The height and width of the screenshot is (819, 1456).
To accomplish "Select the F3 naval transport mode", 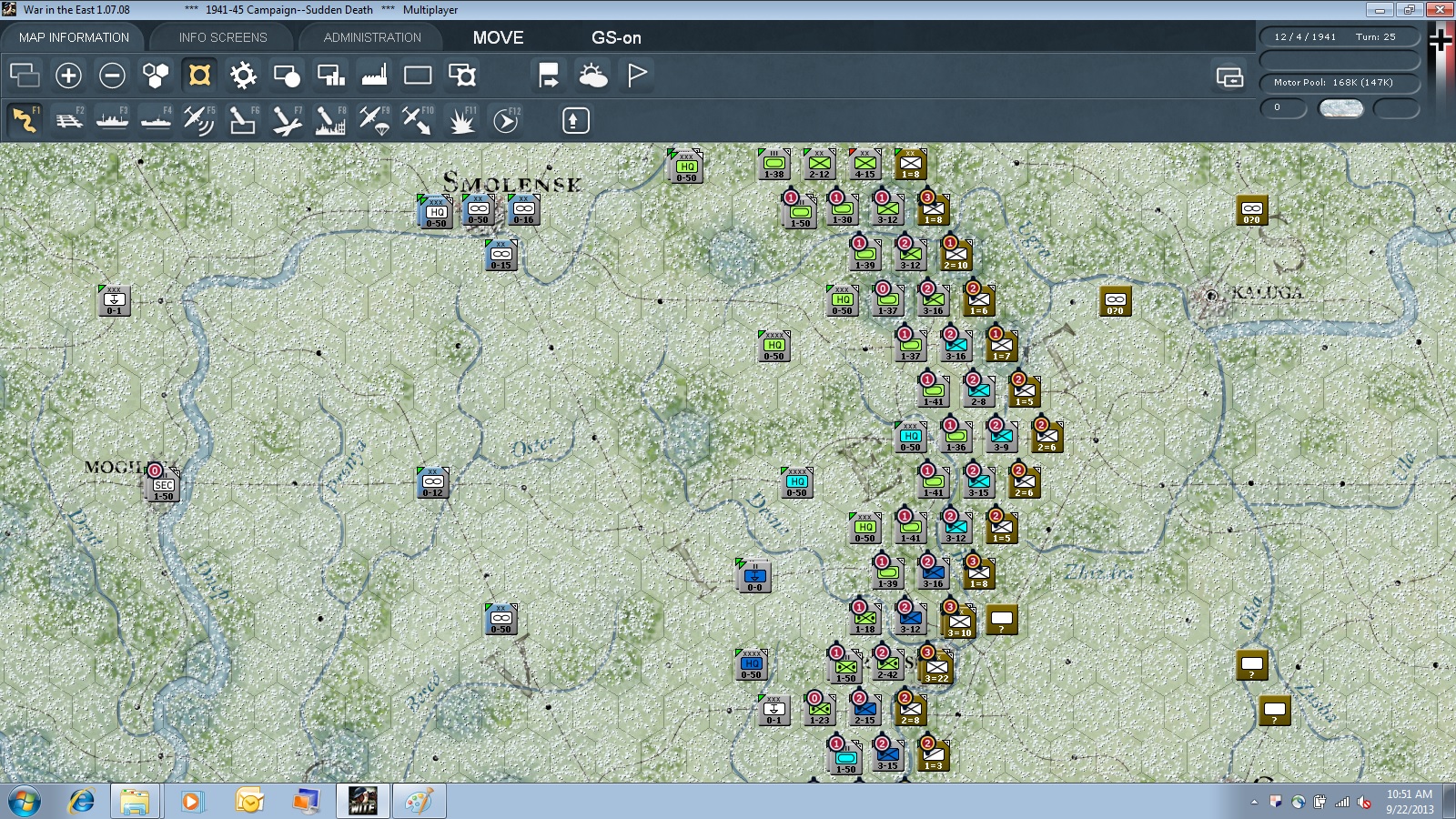I will [x=112, y=120].
